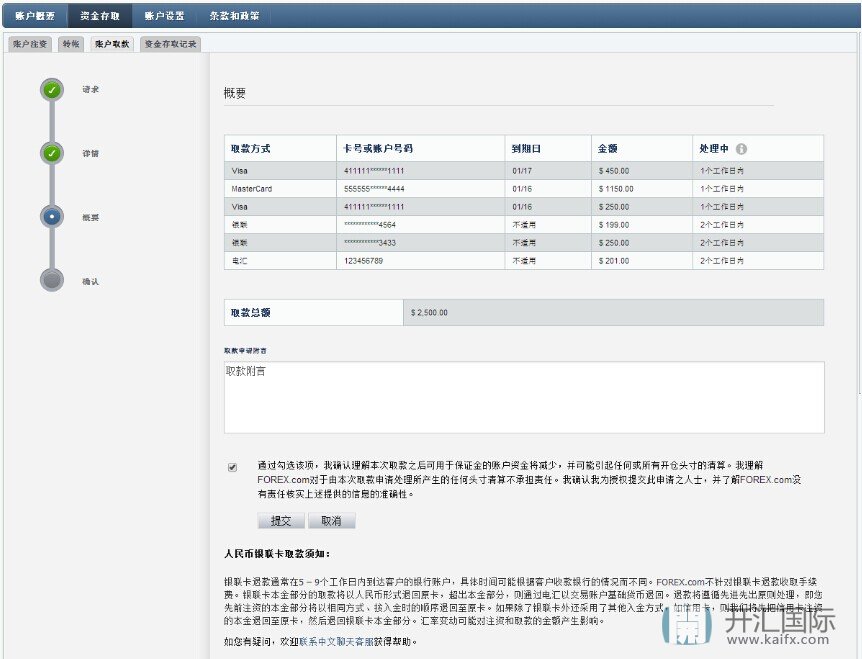This screenshot has width=862, height=659.
Task: Open the 账户概要 main tab
Action: point(35,16)
